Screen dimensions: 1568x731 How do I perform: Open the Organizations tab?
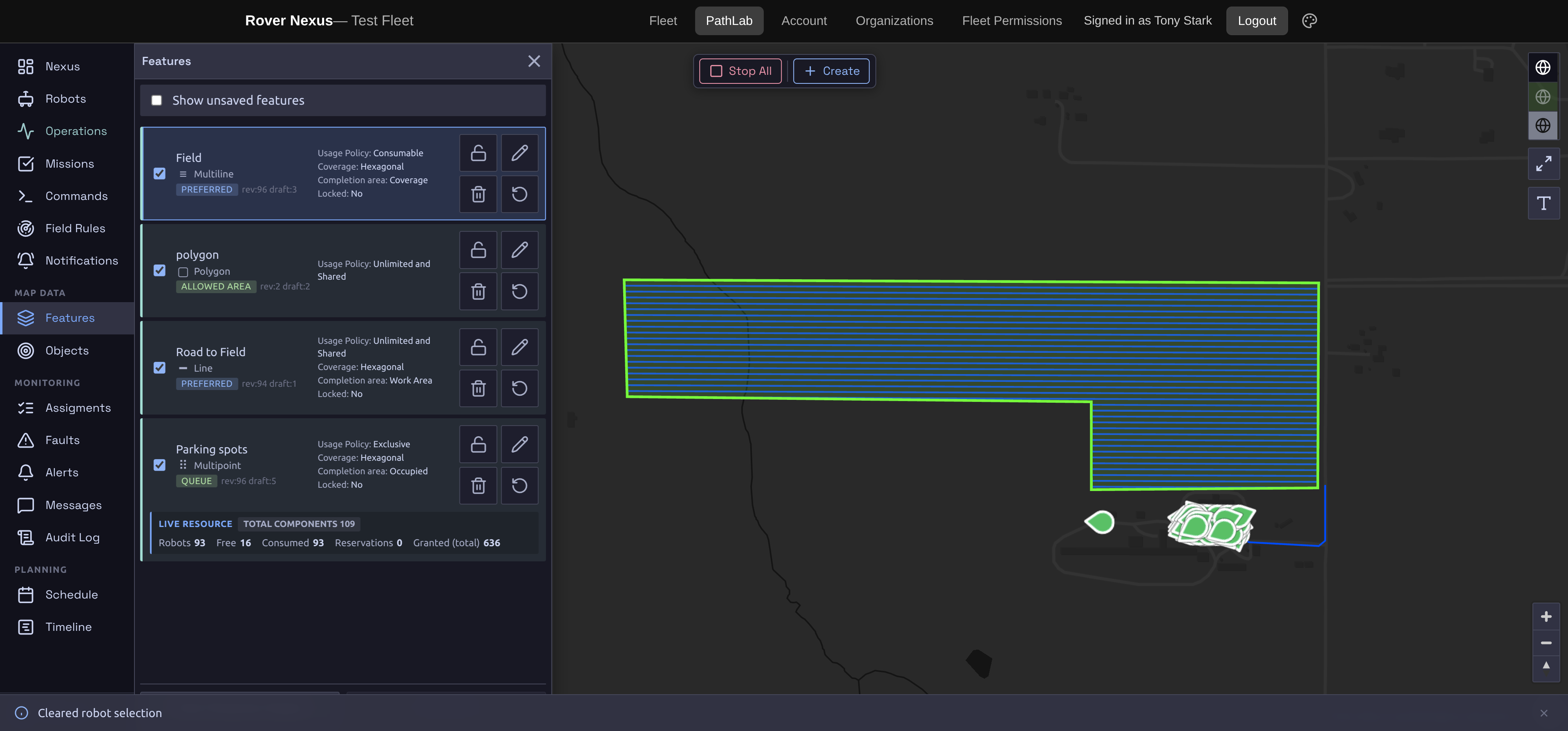click(894, 21)
